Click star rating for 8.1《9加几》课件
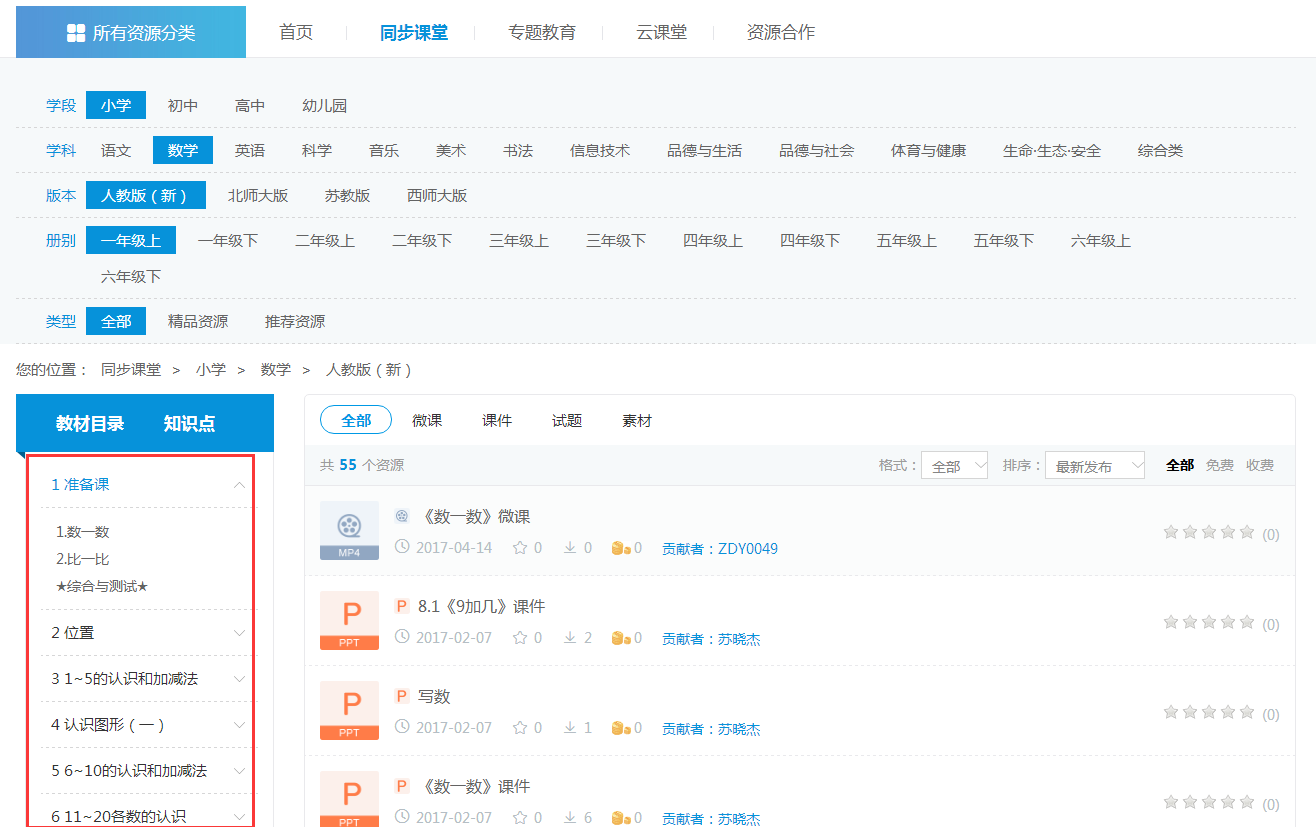The image size is (1316, 827). click(x=1209, y=622)
